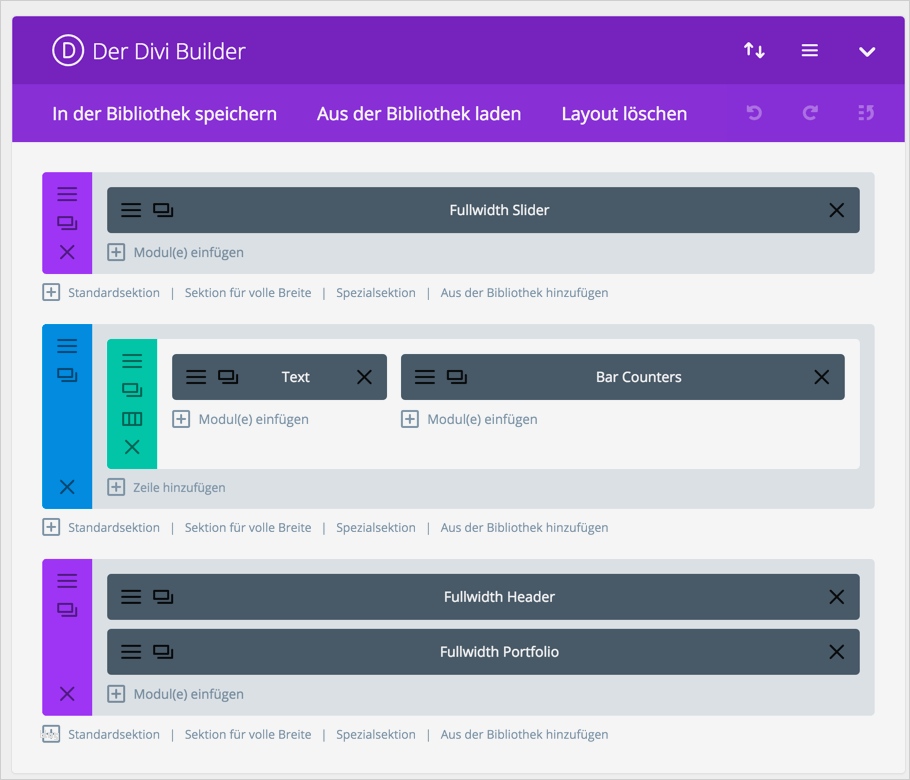Add Spezialsektion below blue section

coord(375,528)
